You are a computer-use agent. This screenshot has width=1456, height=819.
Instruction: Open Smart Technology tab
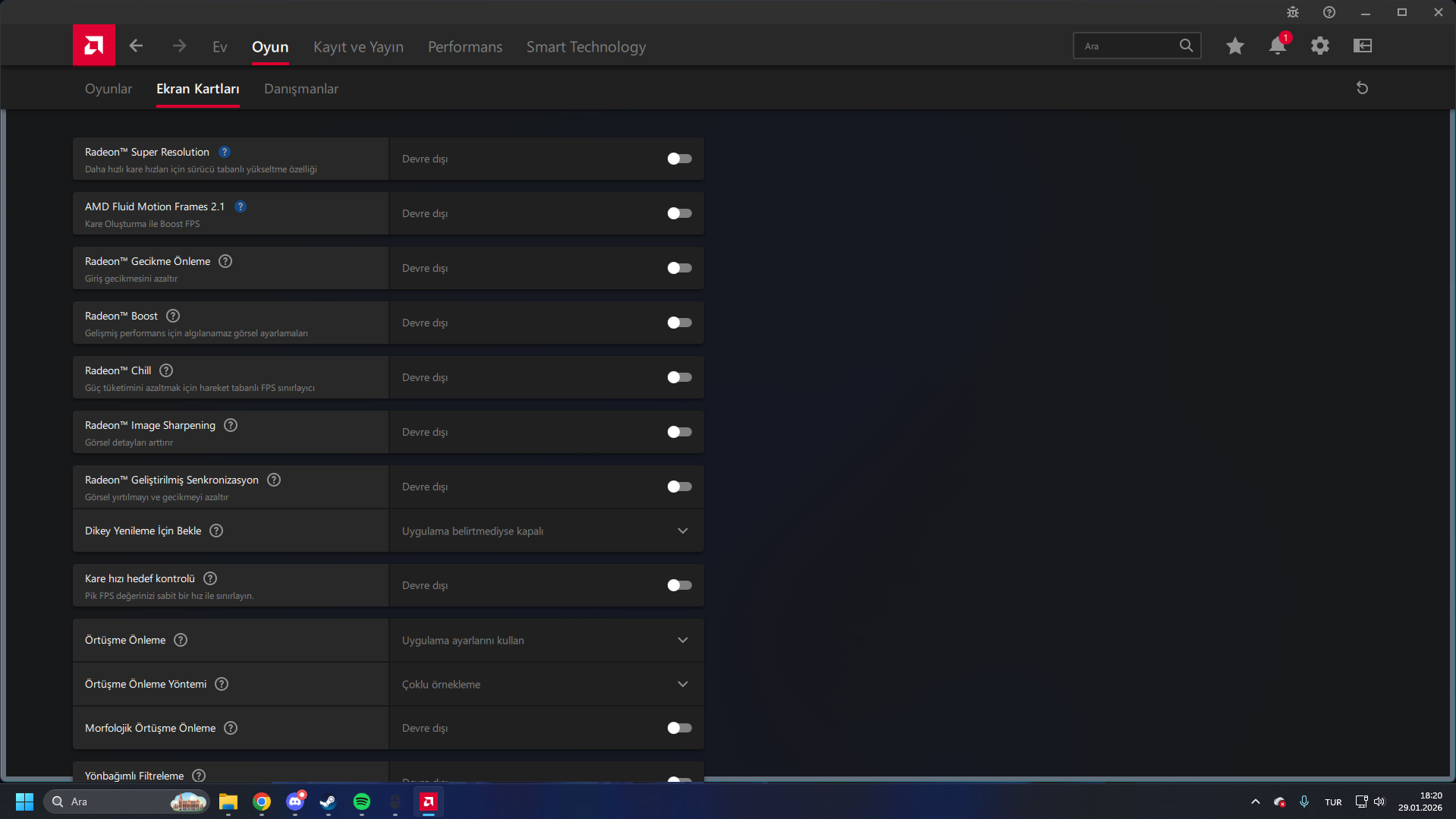click(586, 47)
